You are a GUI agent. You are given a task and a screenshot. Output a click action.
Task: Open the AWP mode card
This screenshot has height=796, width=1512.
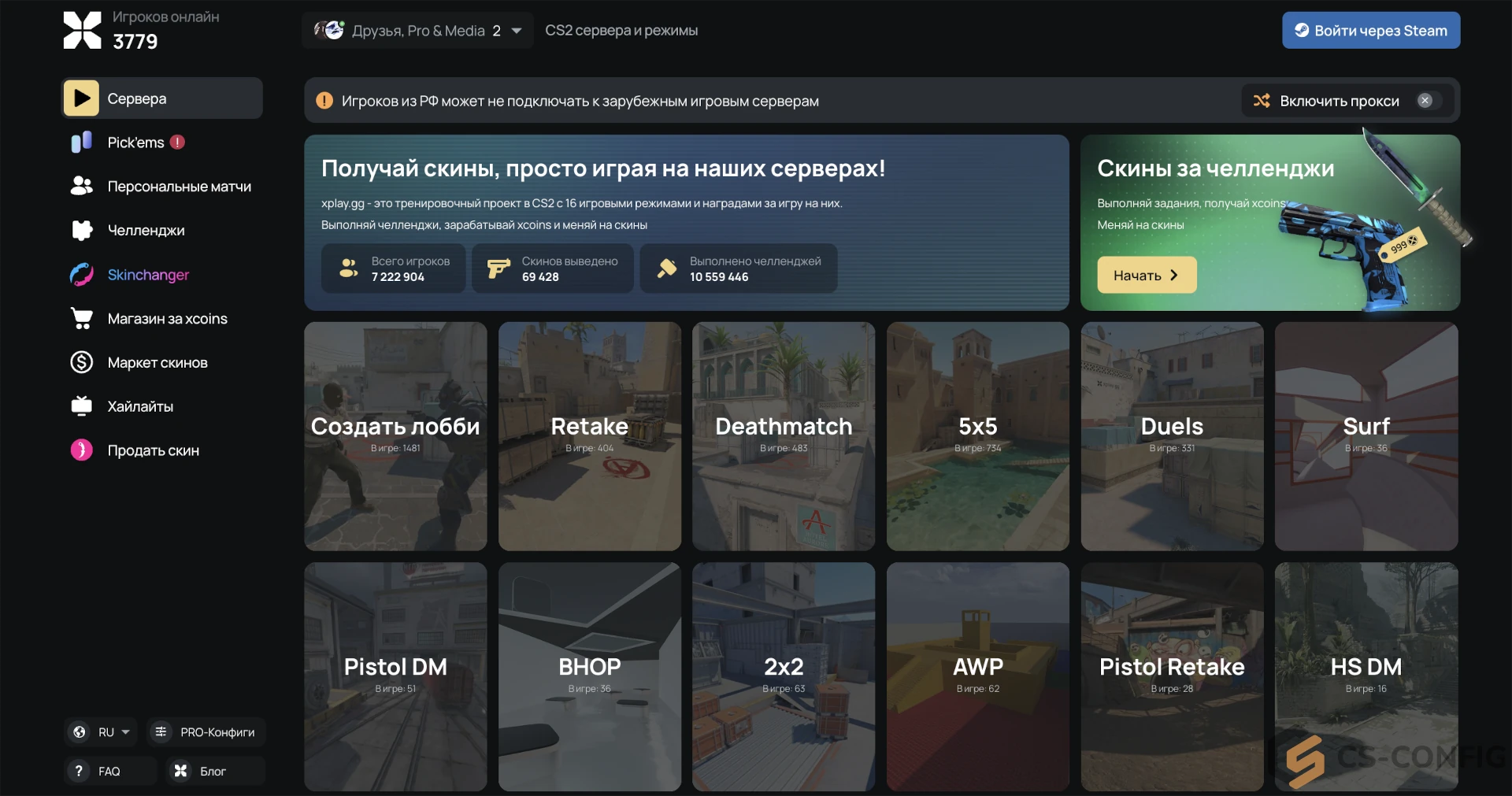tap(978, 676)
